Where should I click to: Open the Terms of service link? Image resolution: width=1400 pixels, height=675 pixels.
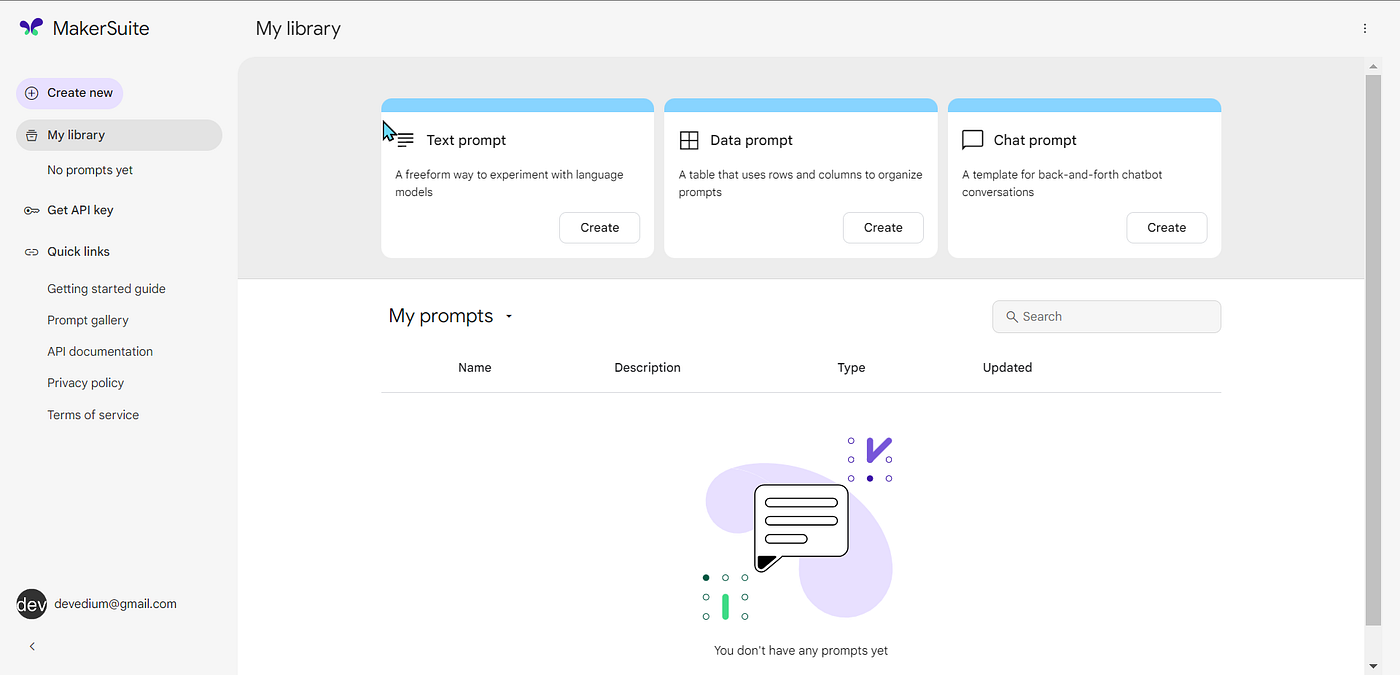click(x=93, y=415)
